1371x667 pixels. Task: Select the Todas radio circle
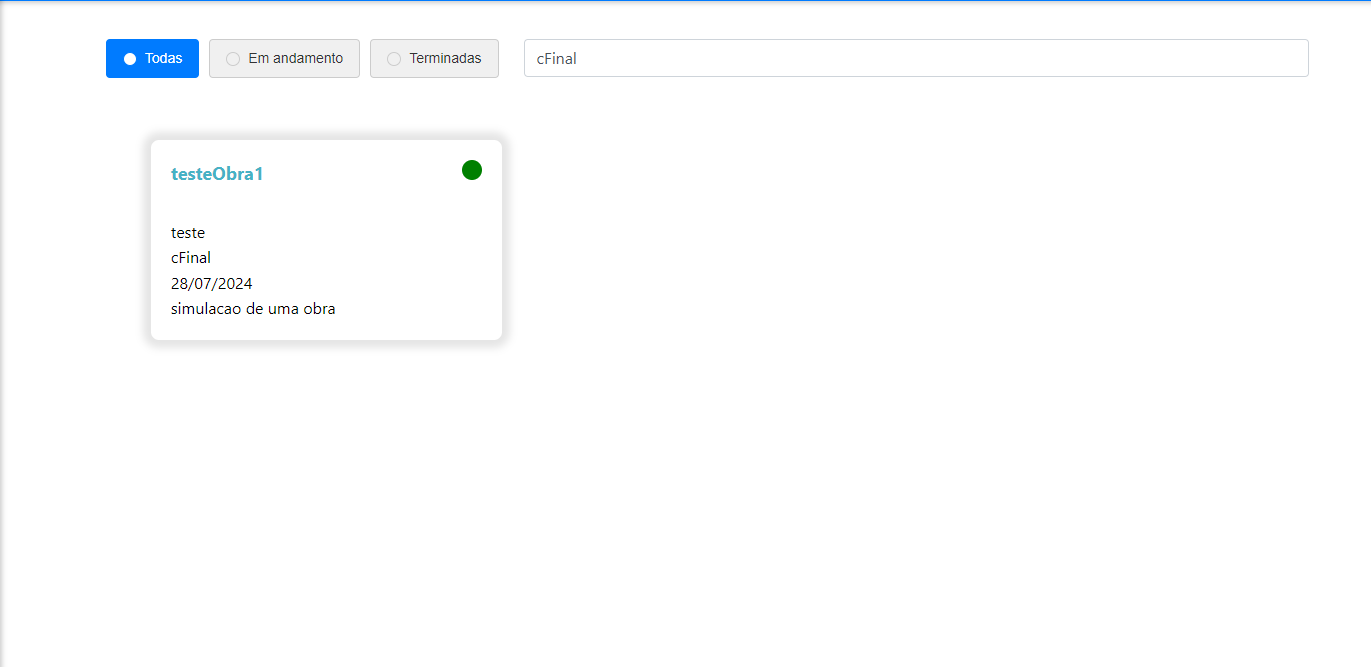130,59
